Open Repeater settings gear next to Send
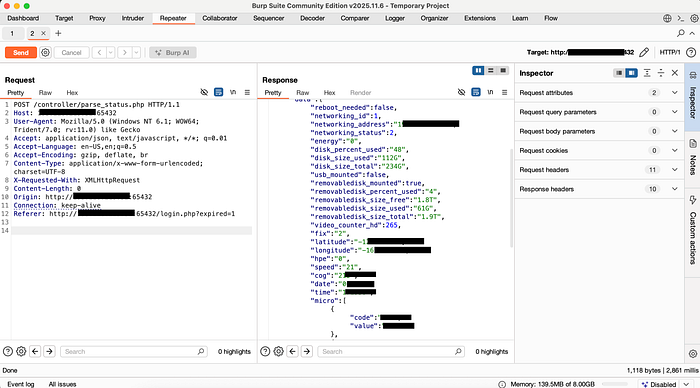This screenshot has height=388, width=700. (x=45, y=53)
